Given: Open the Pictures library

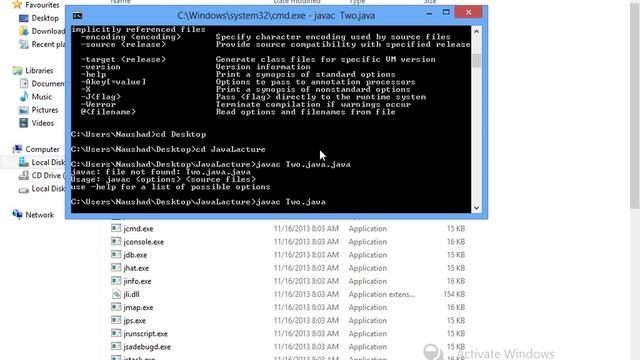Looking at the screenshot, I should click(45, 110).
